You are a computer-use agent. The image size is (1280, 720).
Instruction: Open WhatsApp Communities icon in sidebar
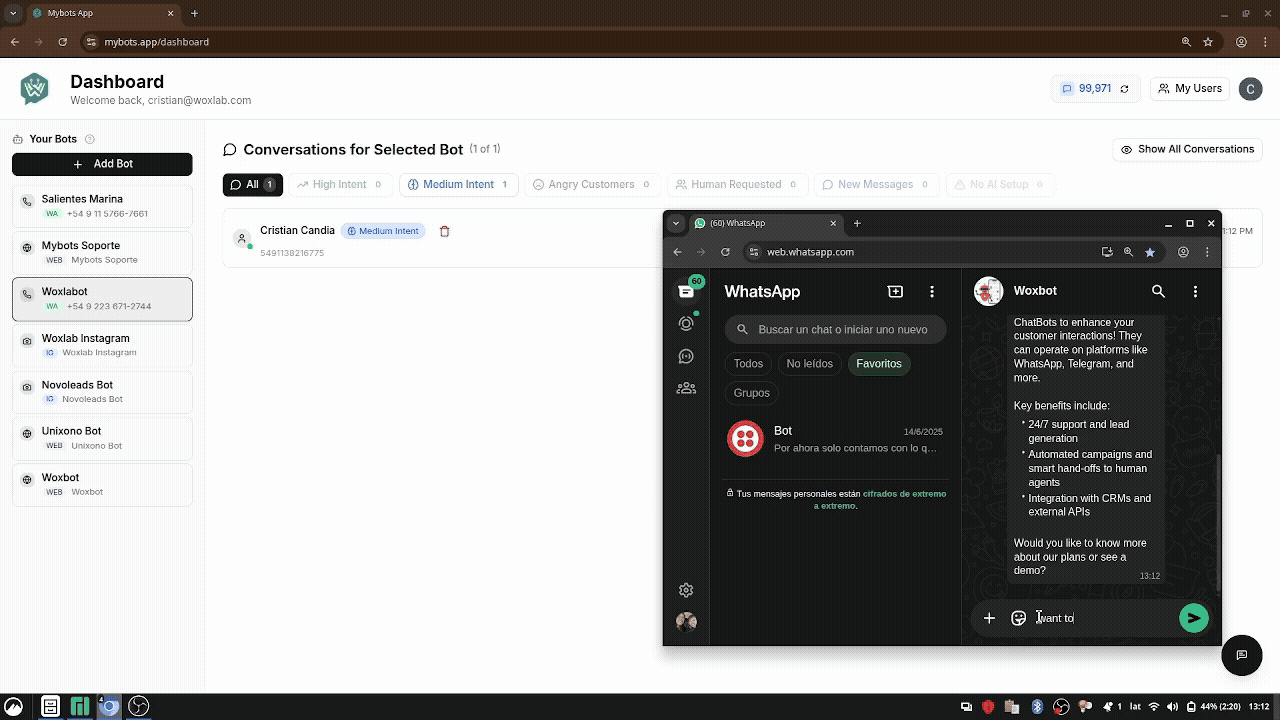point(686,388)
